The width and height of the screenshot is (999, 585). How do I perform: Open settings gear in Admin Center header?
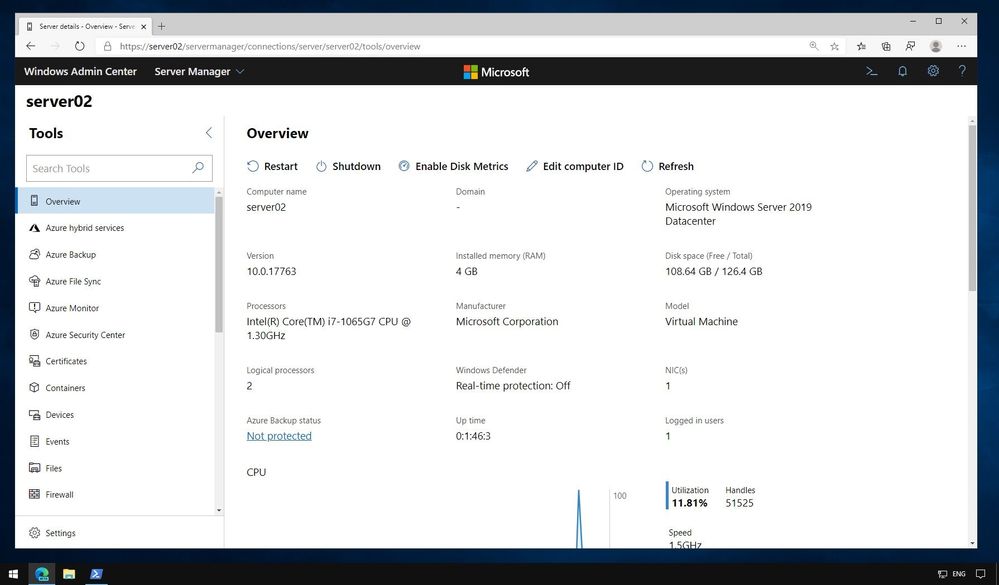933,71
